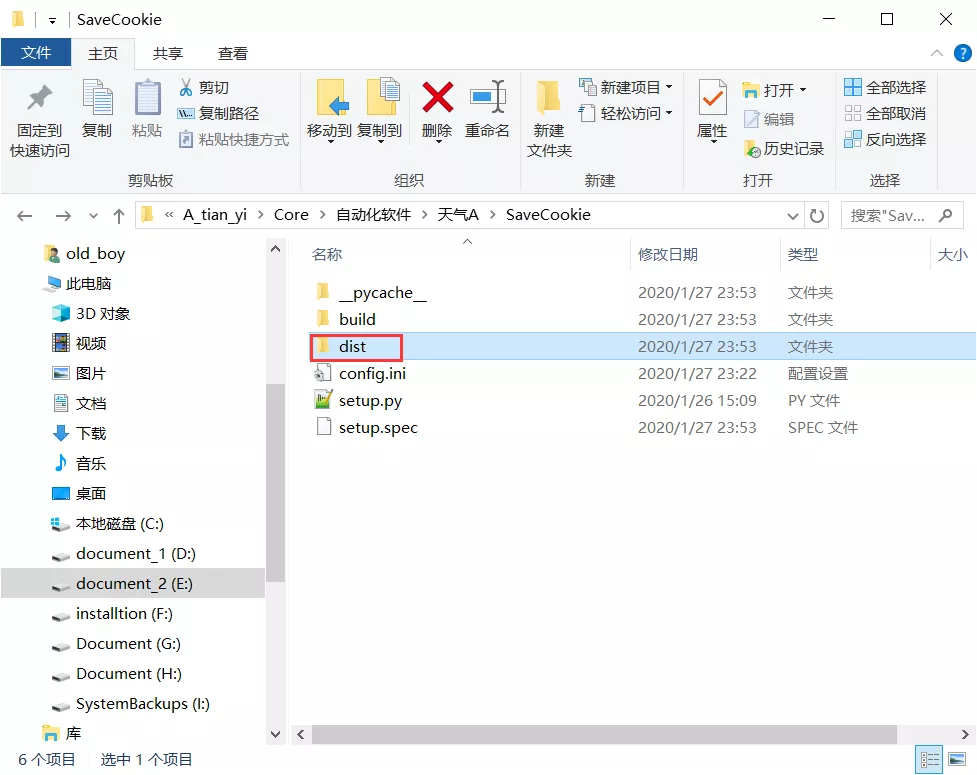Select config.ini file
Image resolution: width=977 pixels, height=775 pixels.
point(642,373)
